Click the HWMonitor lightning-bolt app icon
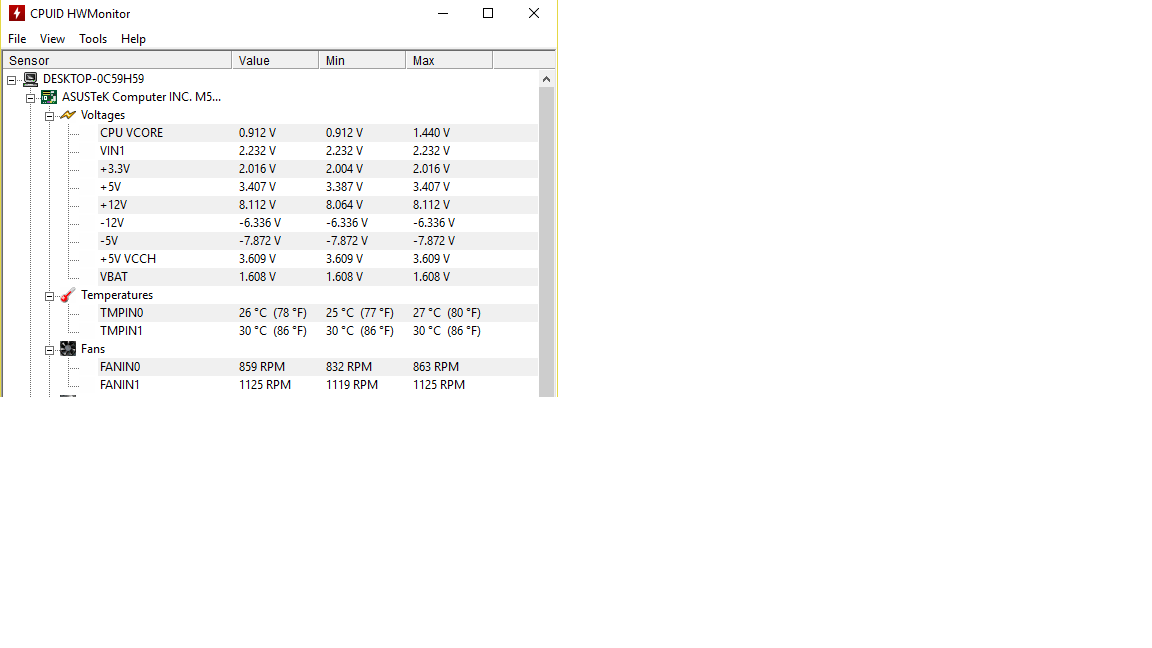The height and width of the screenshot is (648, 1152). tap(16, 13)
